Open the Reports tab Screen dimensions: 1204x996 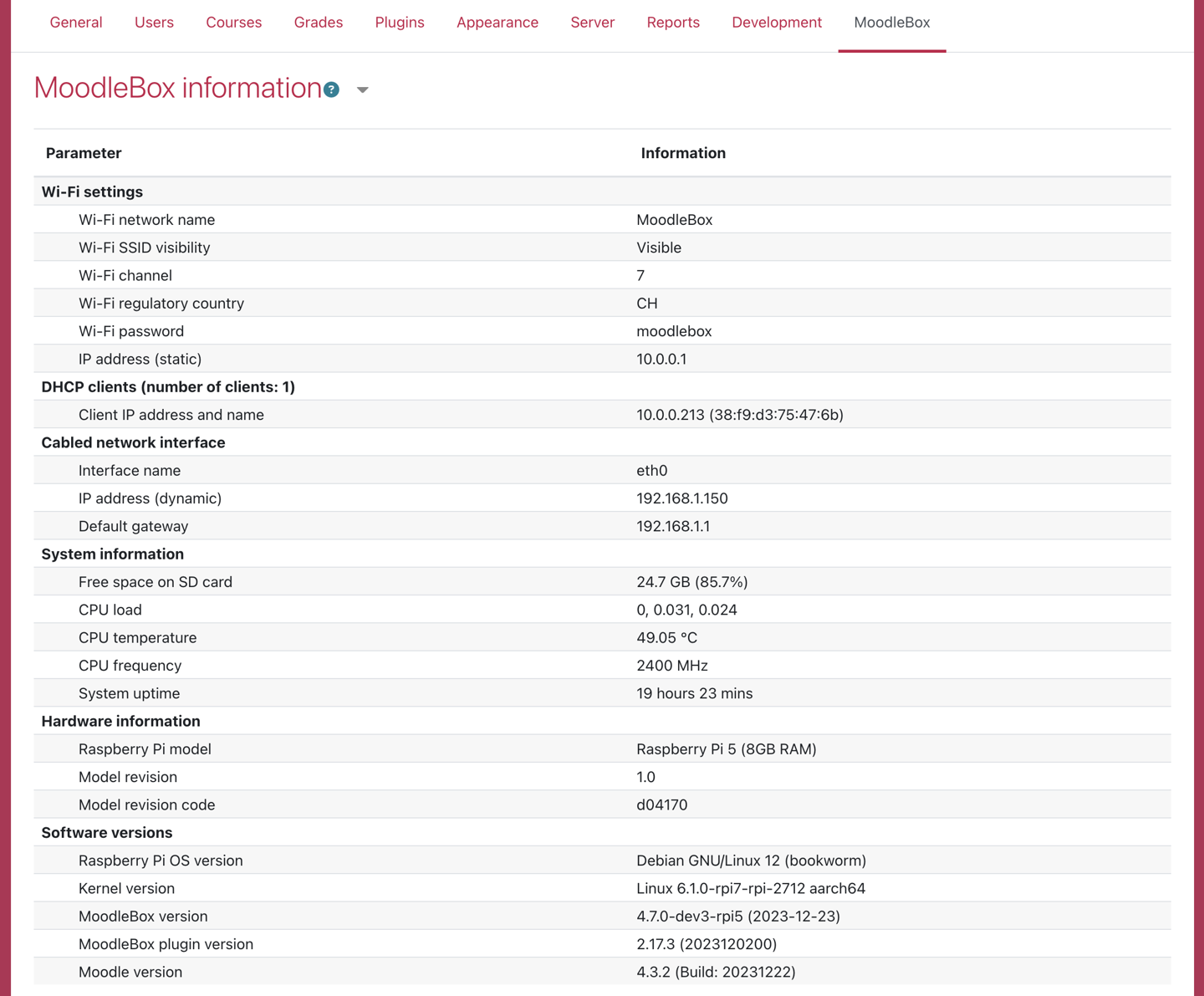tap(673, 23)
